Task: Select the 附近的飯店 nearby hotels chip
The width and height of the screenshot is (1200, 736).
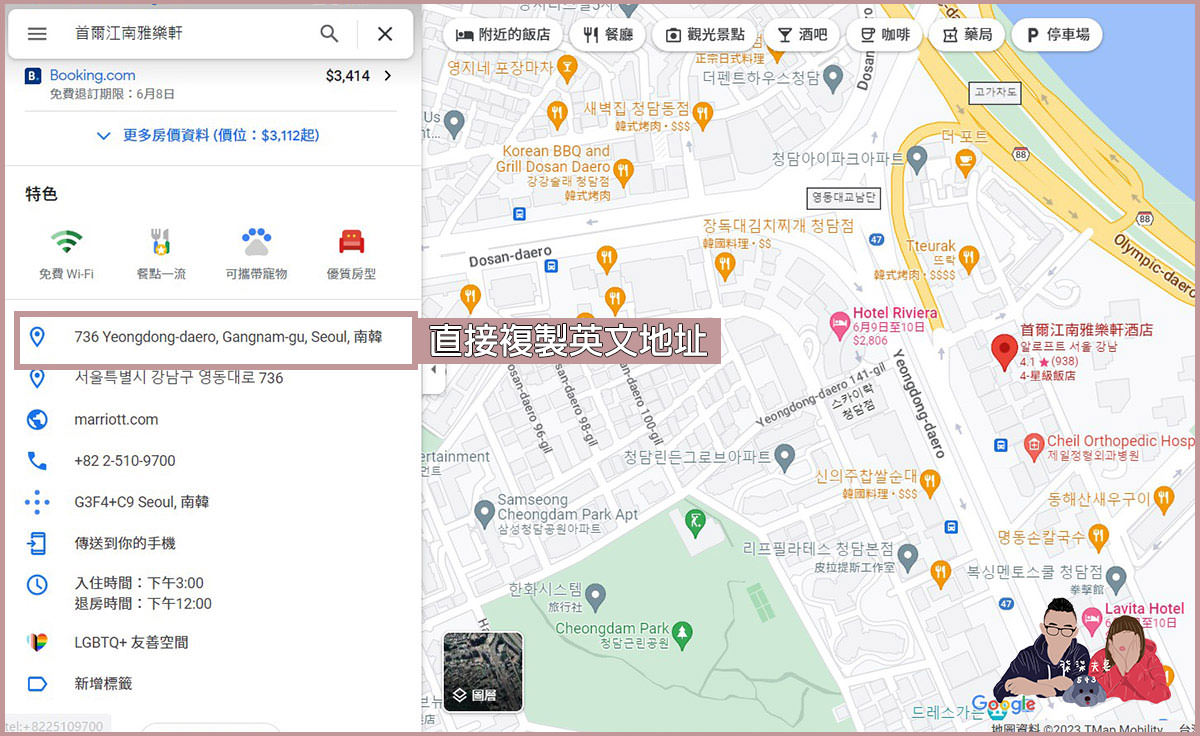Action: 503,34
